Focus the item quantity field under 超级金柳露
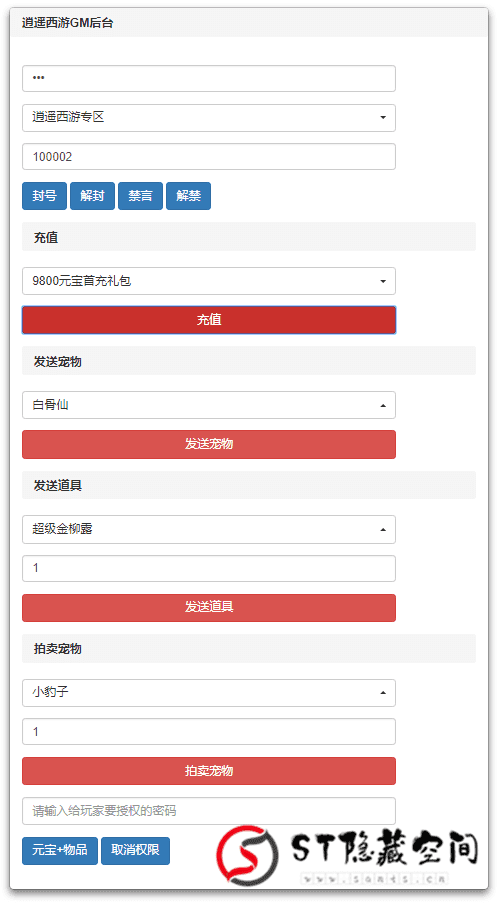Screen dimensions: 500x903 (209, 568)
